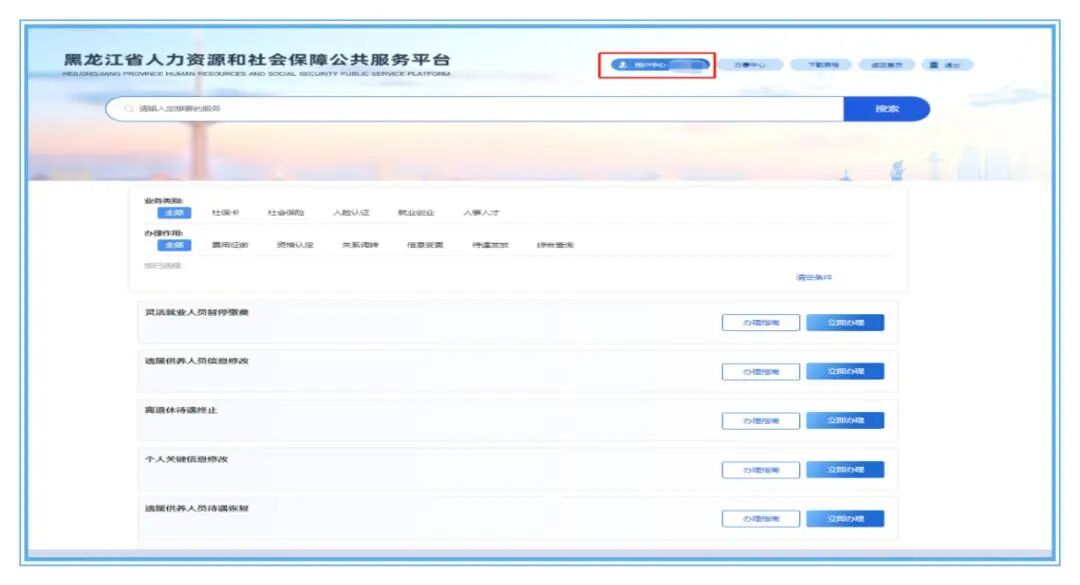Filter by 关系调转 purpose

tap(360, 245)
